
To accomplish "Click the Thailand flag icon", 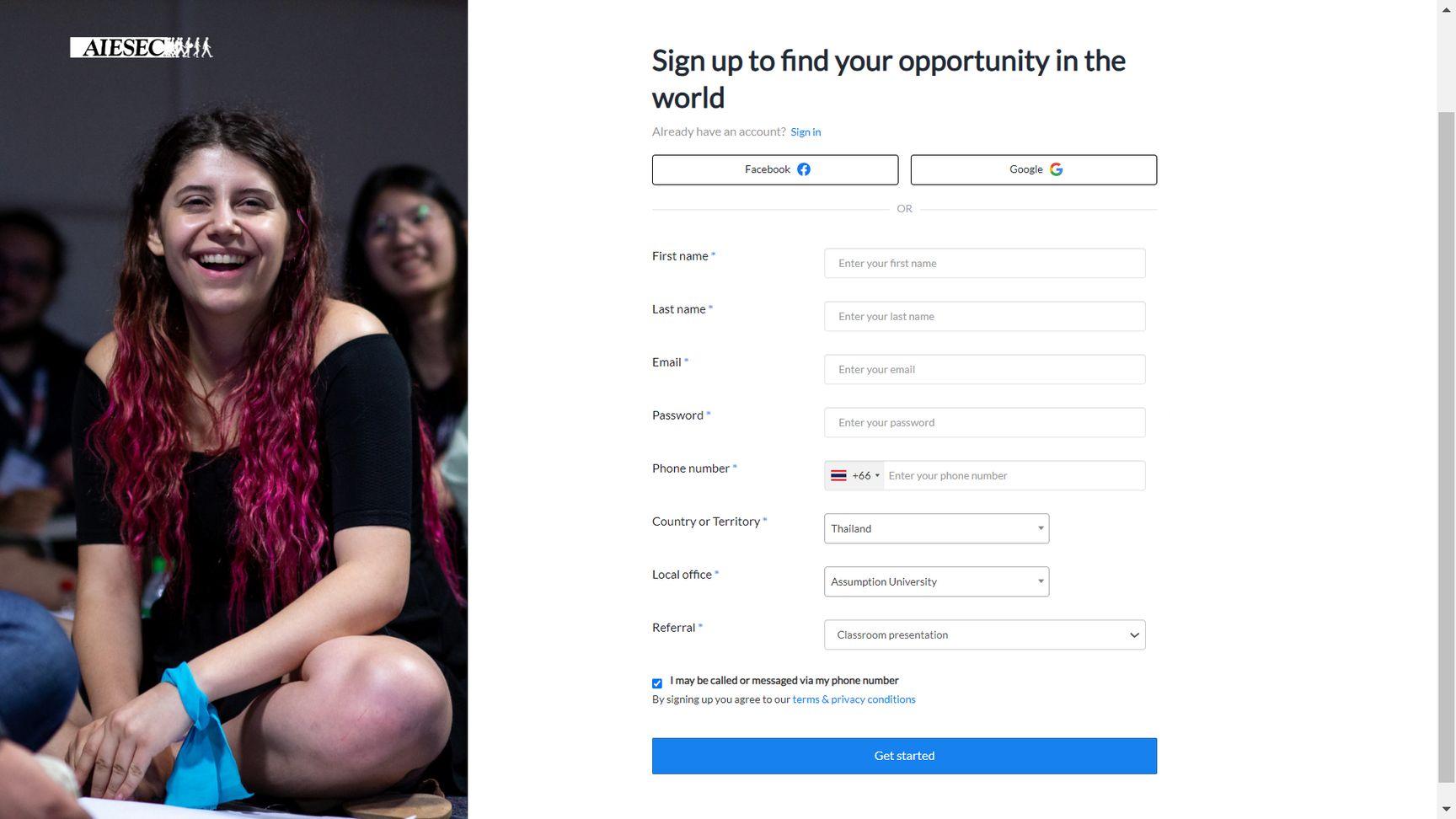I will pos(838,476).
